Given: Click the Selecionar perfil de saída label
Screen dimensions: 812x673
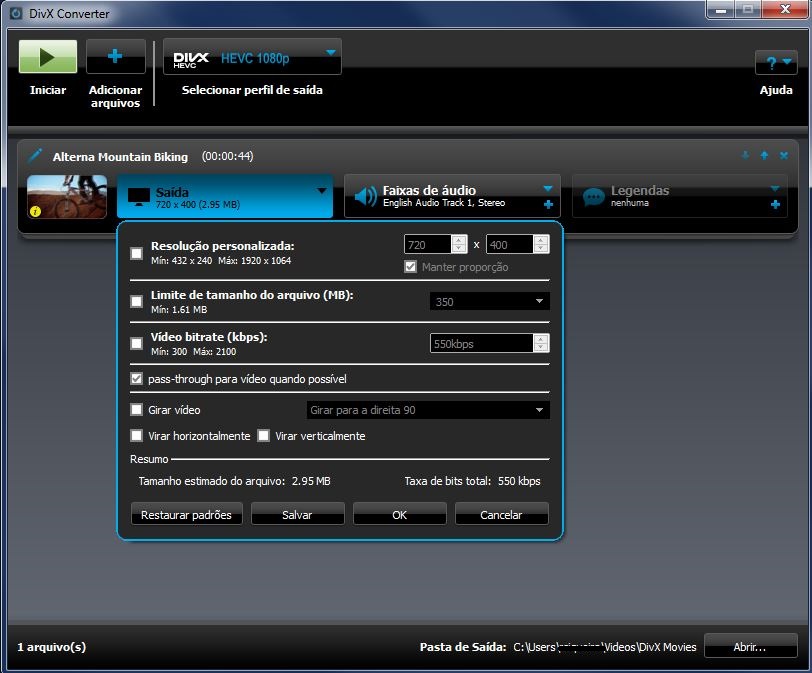Looking at the screenshot, I should (x=252, y=90).
